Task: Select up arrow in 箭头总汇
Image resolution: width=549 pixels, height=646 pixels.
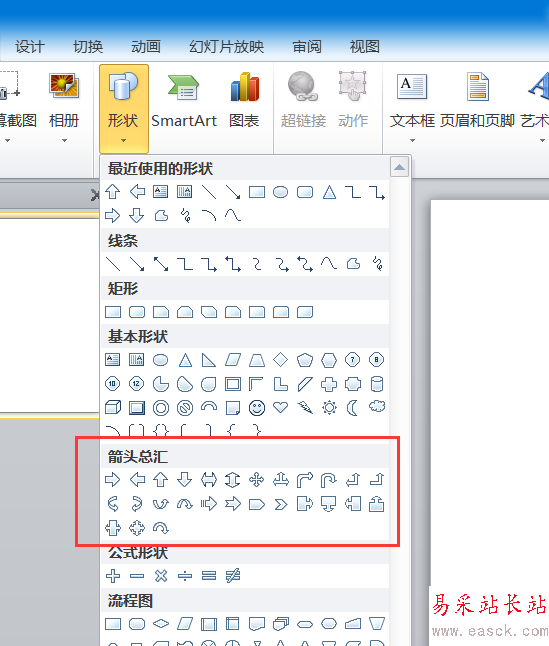Action: coord(161,480)
